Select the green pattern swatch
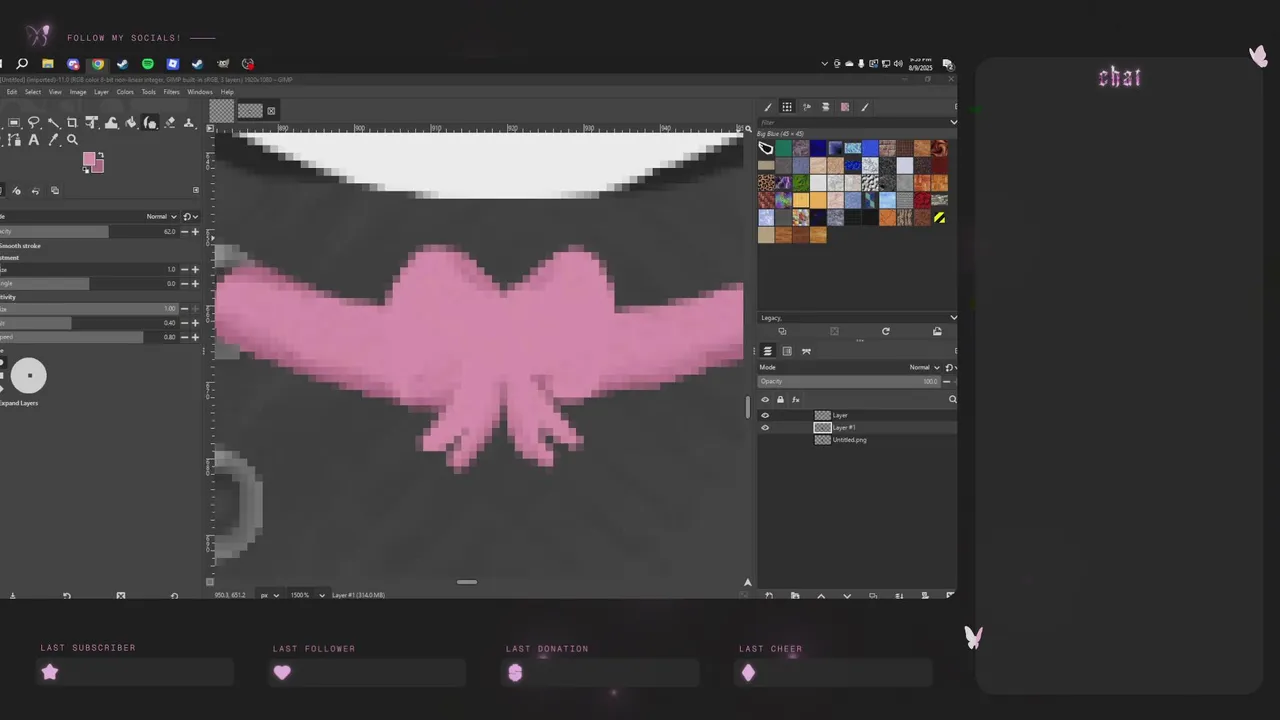Image resolution: width=1280 pixels, height=720 pixels. coord(783,148)
